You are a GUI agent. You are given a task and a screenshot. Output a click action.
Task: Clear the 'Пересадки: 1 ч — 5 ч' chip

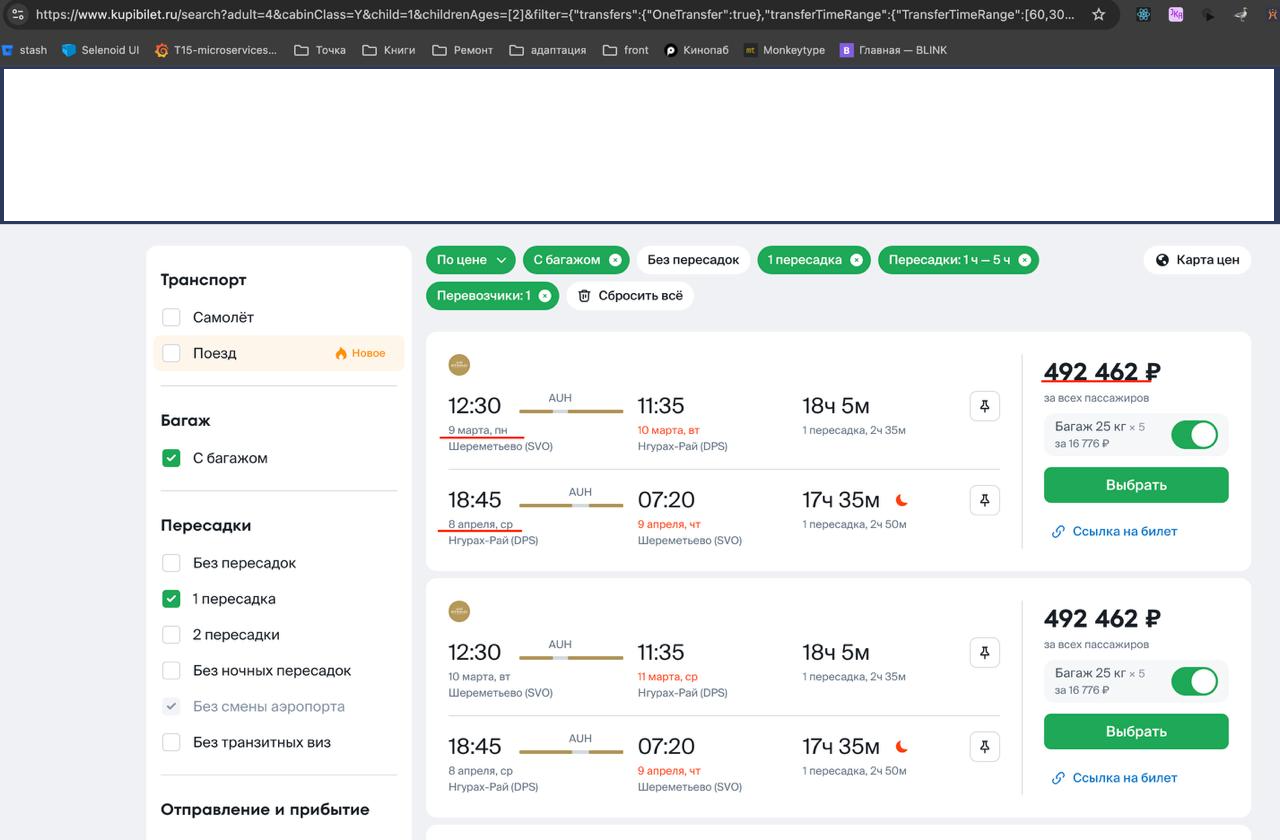[1025, 260]
